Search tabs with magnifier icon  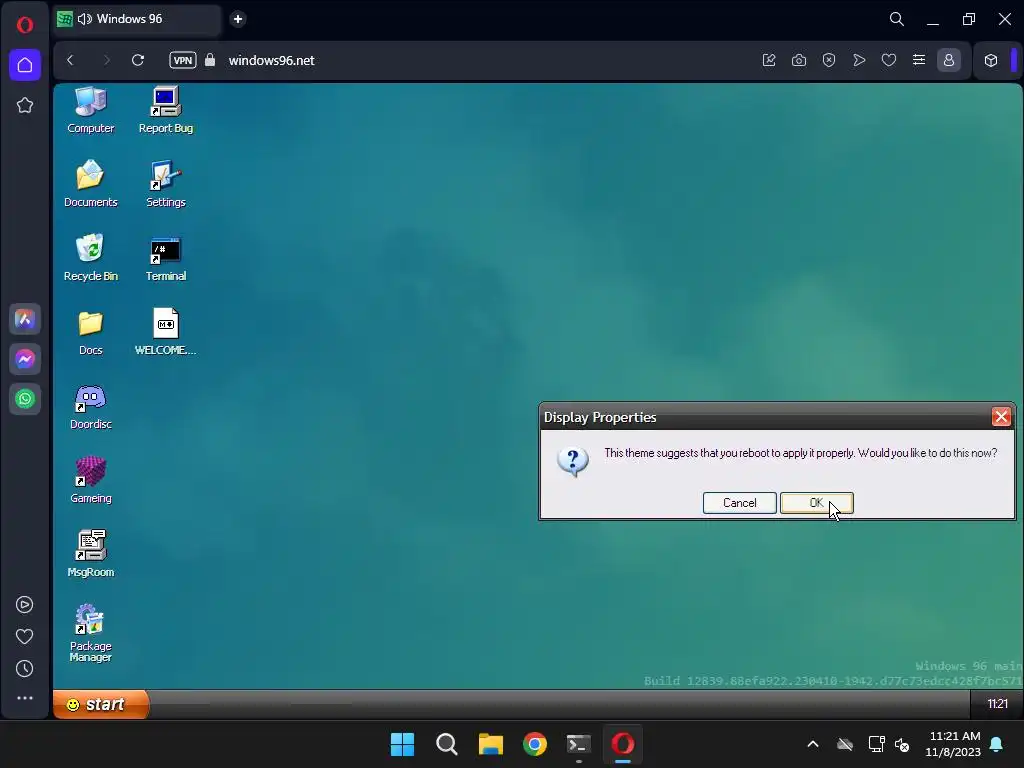[897, 19]
